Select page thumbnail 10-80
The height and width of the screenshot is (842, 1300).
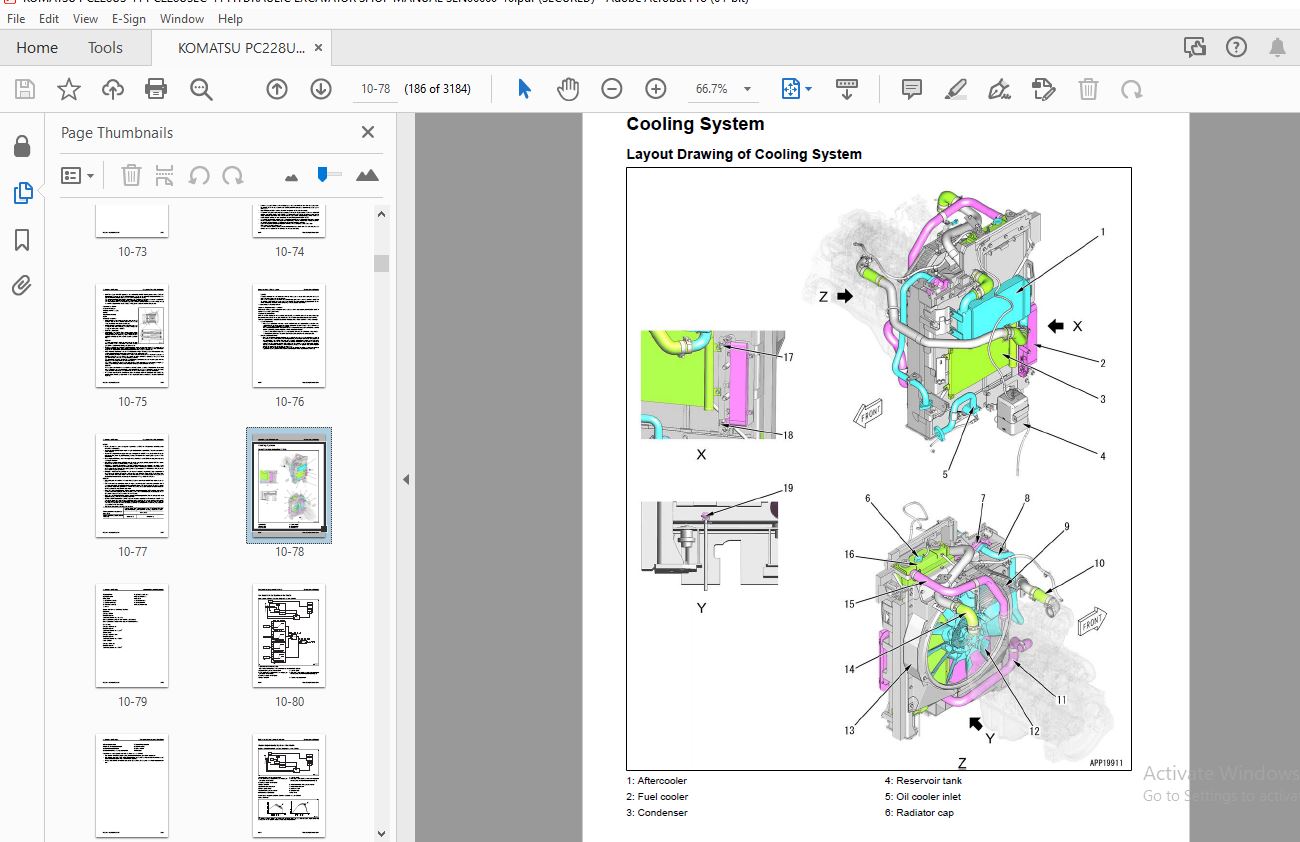[x=289, y=636]
